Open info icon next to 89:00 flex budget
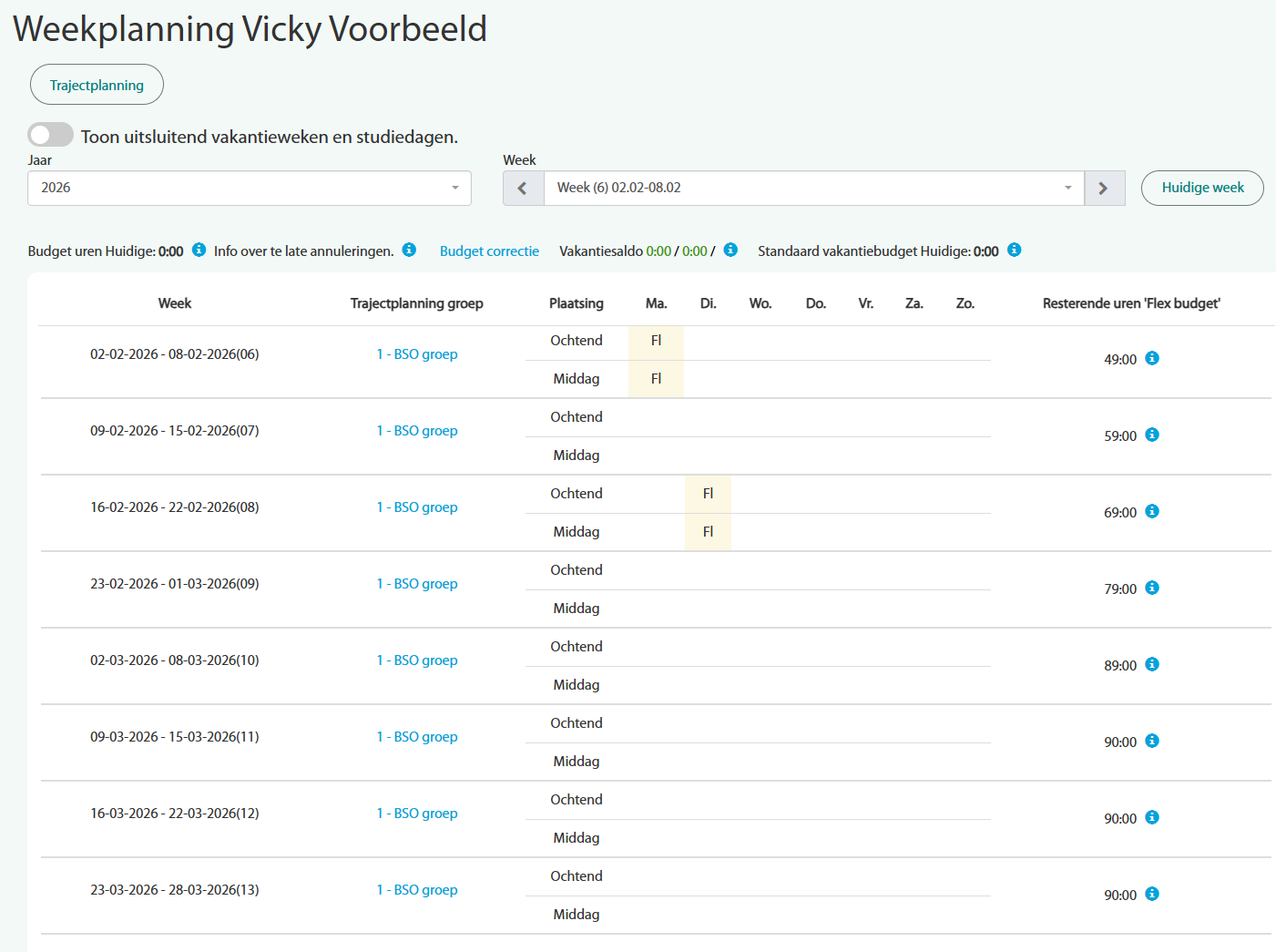The height and width of the screenshot is (952, 1276). click(x=1152, y=664)
